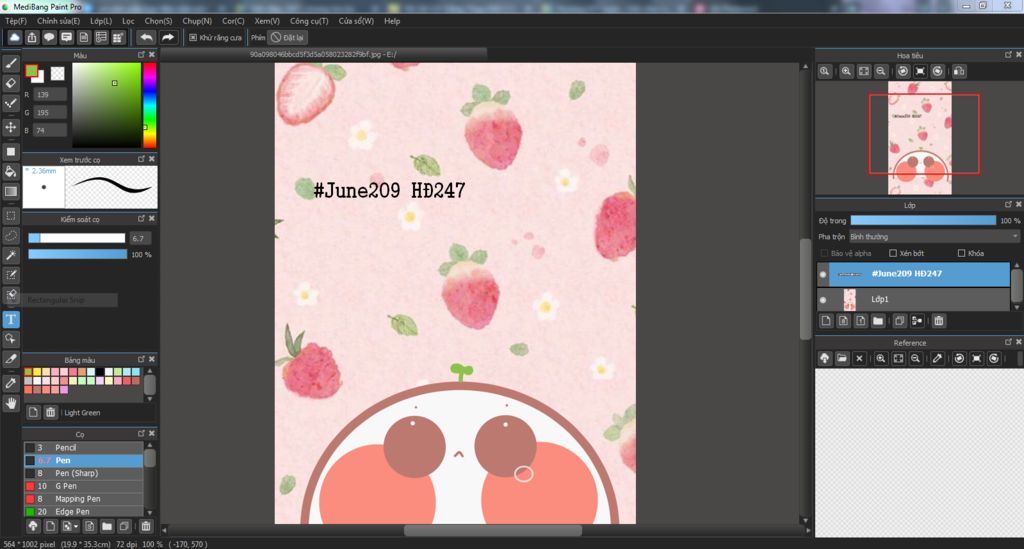
Task: Open an image in Reference panel
Action: point(842,358)
